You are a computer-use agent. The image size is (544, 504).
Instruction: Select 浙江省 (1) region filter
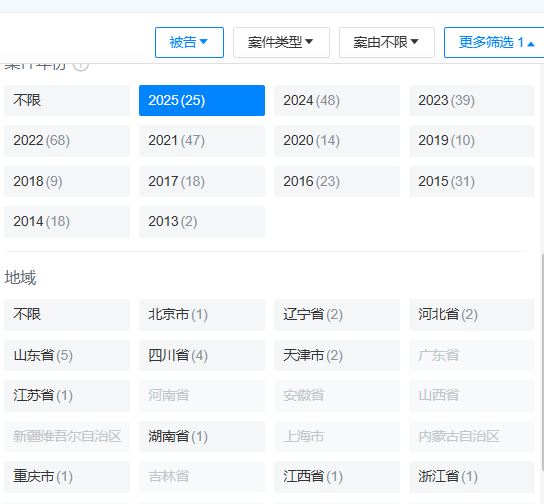pos(472,477)
